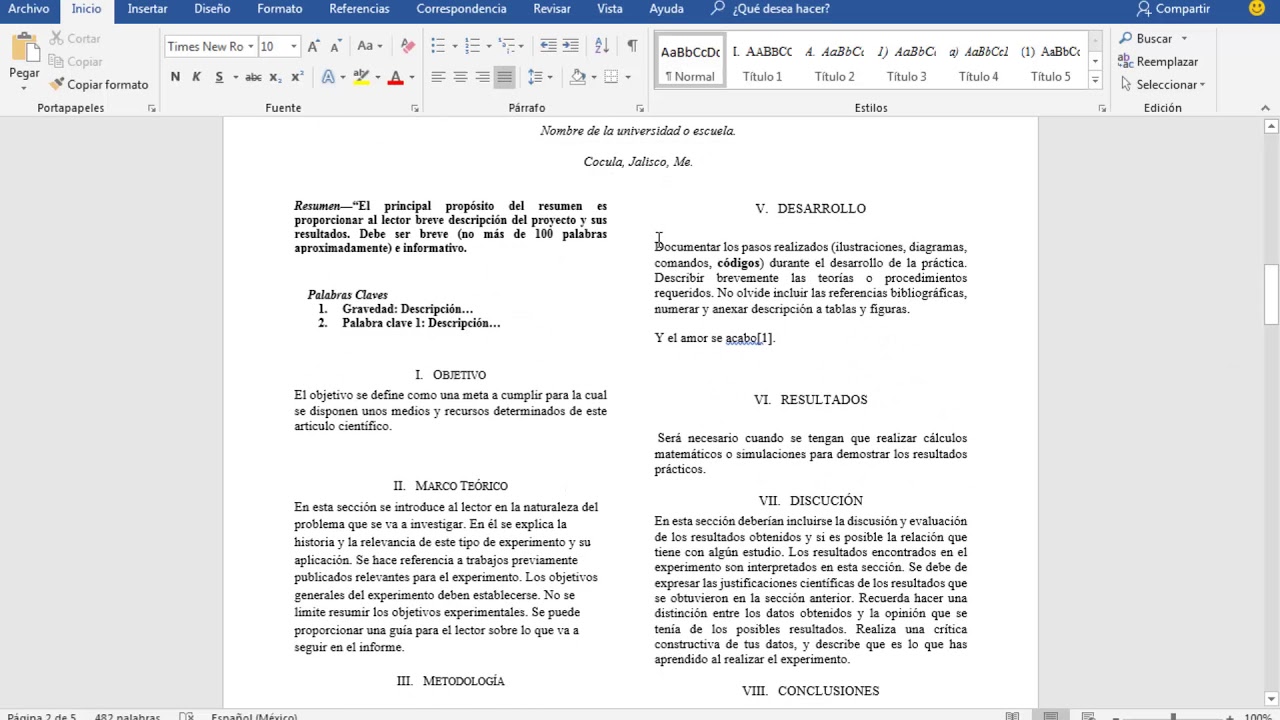Open the Párrafo dialog launcher
Image resolution: width=1280 pixels, height=720 pixels.
640,108
